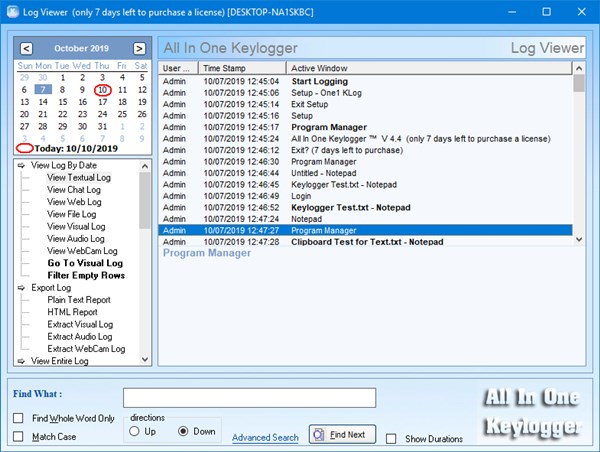The width and height of the screenshot is (600, 452).
Task: Select the Down direction radio button
Action: coord(183,431)
